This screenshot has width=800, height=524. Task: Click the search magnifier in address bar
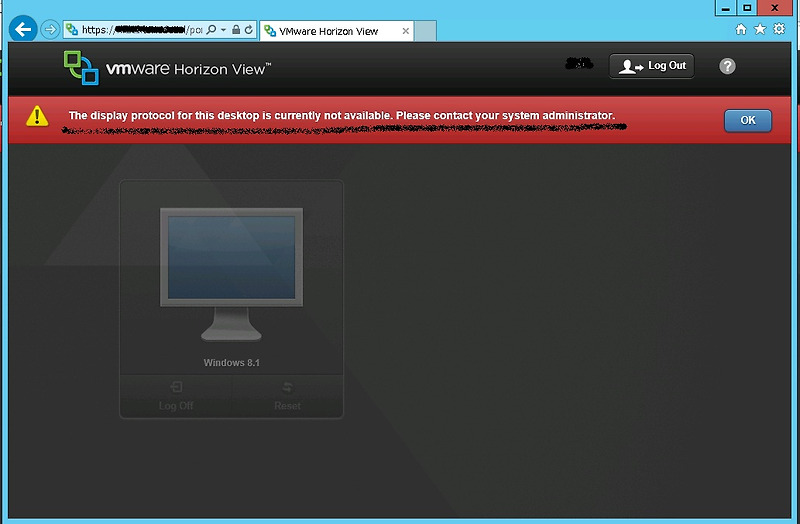pyautogui.click(x=212, y=30)
